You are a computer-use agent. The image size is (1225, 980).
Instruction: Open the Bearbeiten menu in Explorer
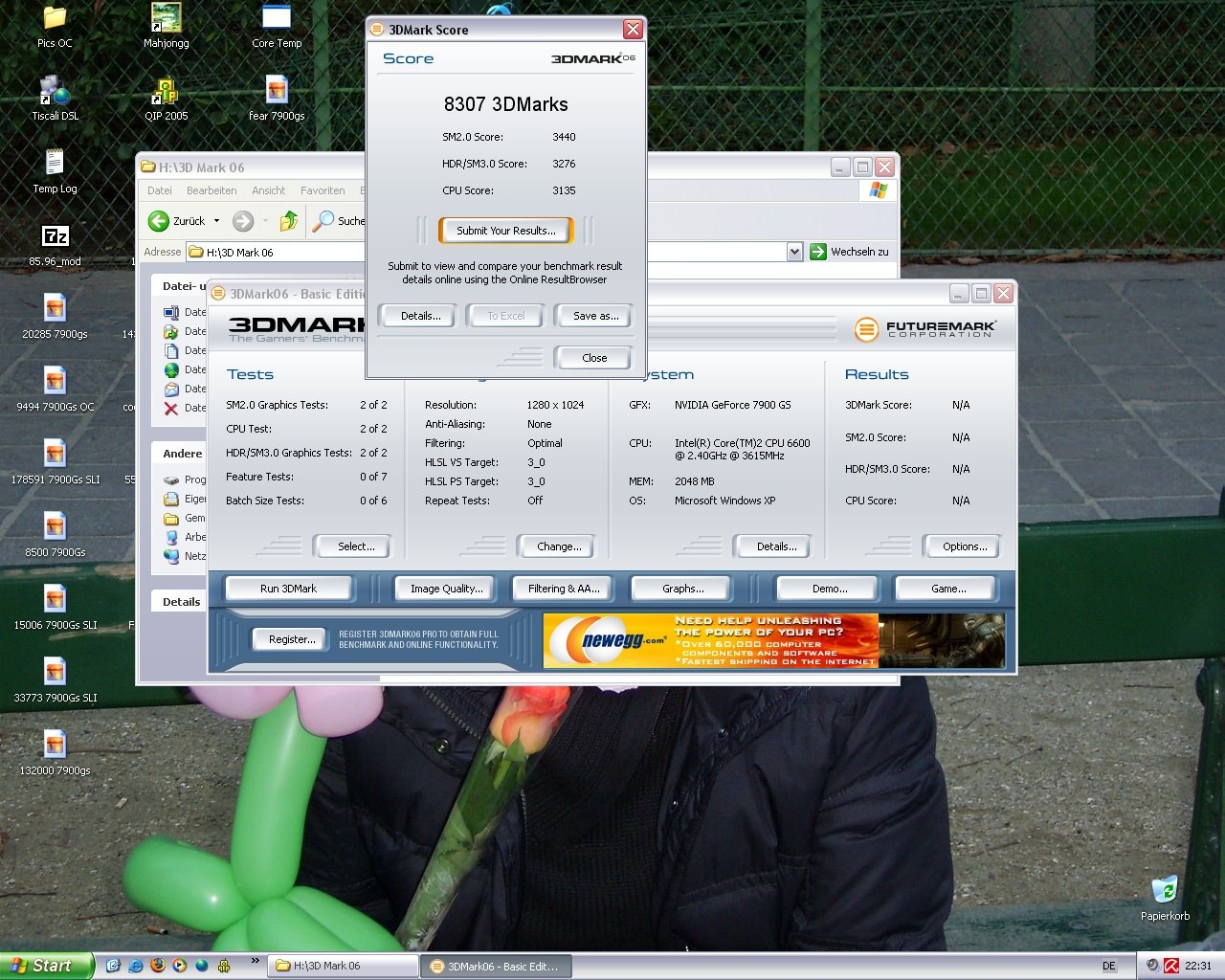(x=212, y=190)
